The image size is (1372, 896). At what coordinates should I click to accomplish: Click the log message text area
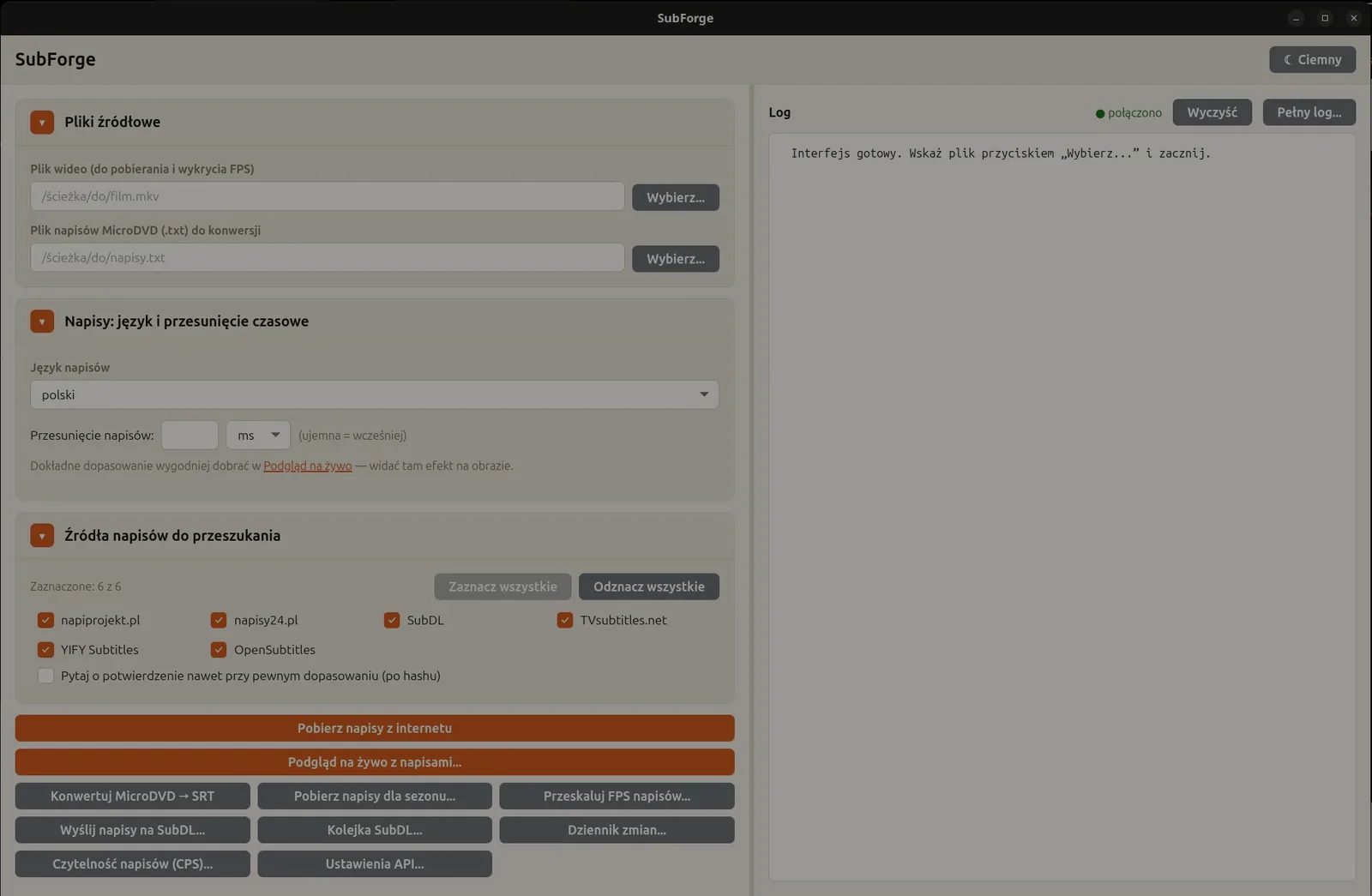pyautogui.click(x=1062, y=507)
